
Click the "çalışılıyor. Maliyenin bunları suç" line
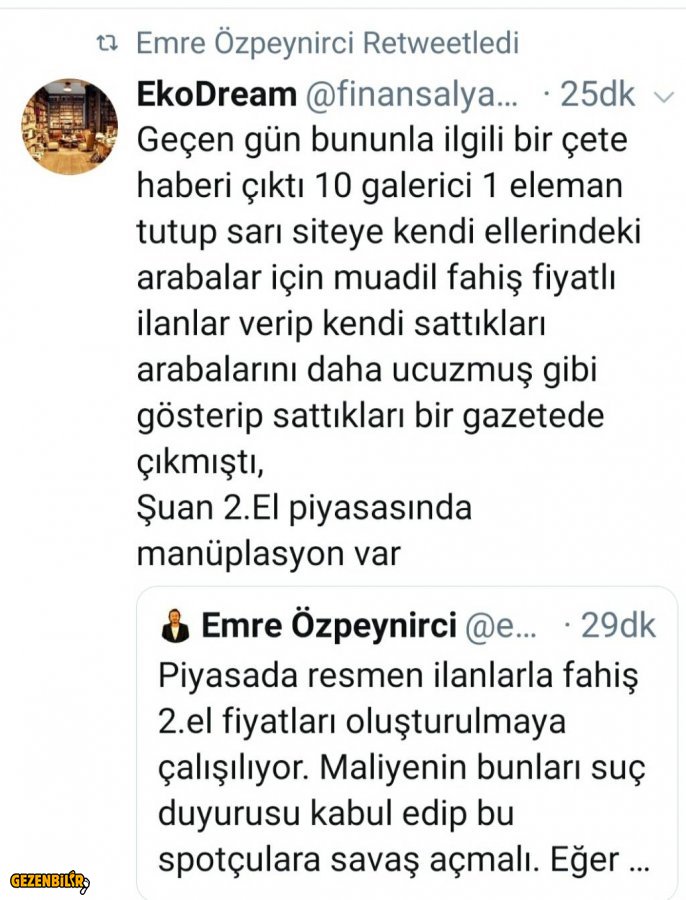click(401, 767)
